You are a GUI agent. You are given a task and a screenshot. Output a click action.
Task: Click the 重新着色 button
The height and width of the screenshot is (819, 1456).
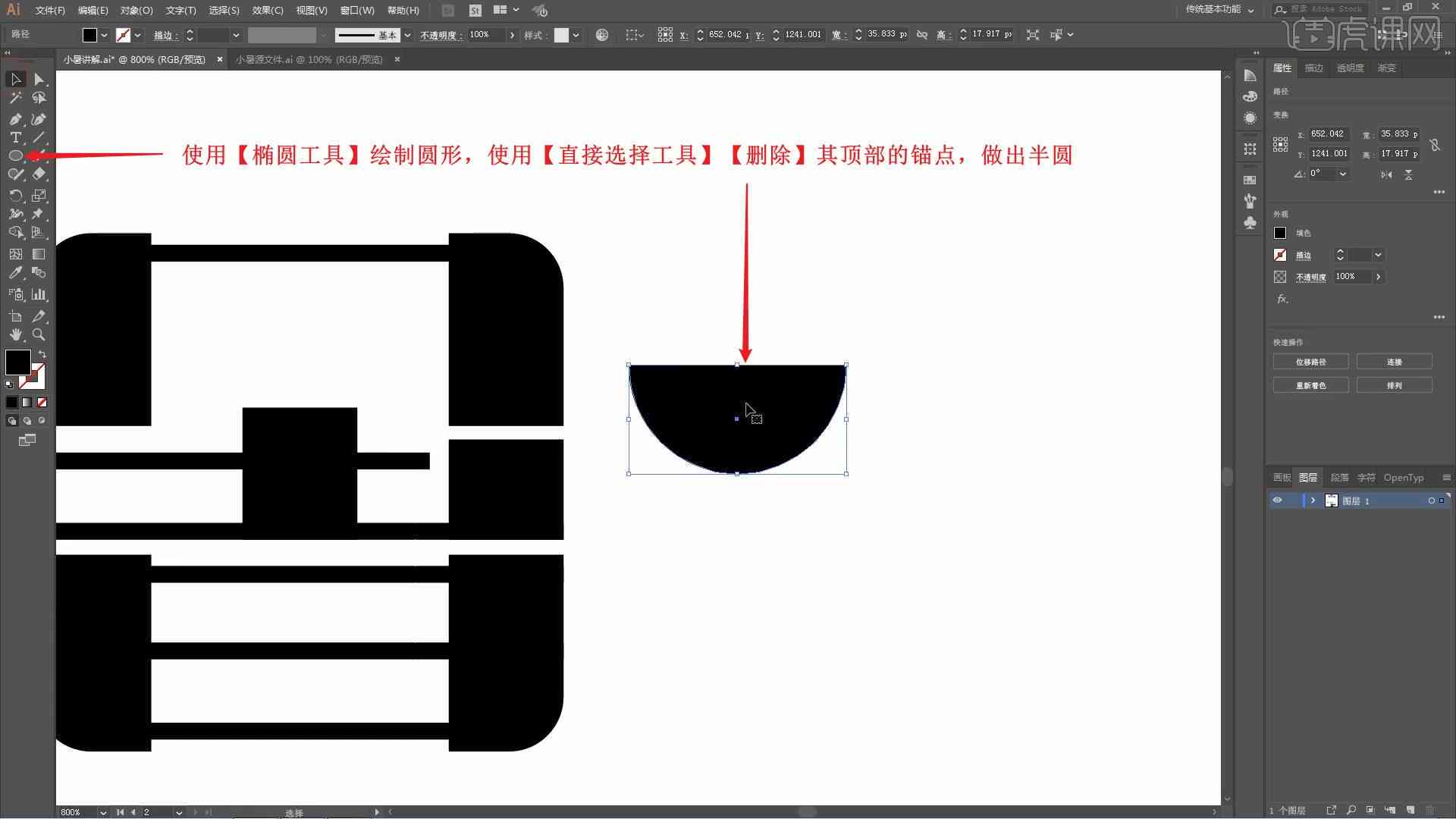[1310, 385]
